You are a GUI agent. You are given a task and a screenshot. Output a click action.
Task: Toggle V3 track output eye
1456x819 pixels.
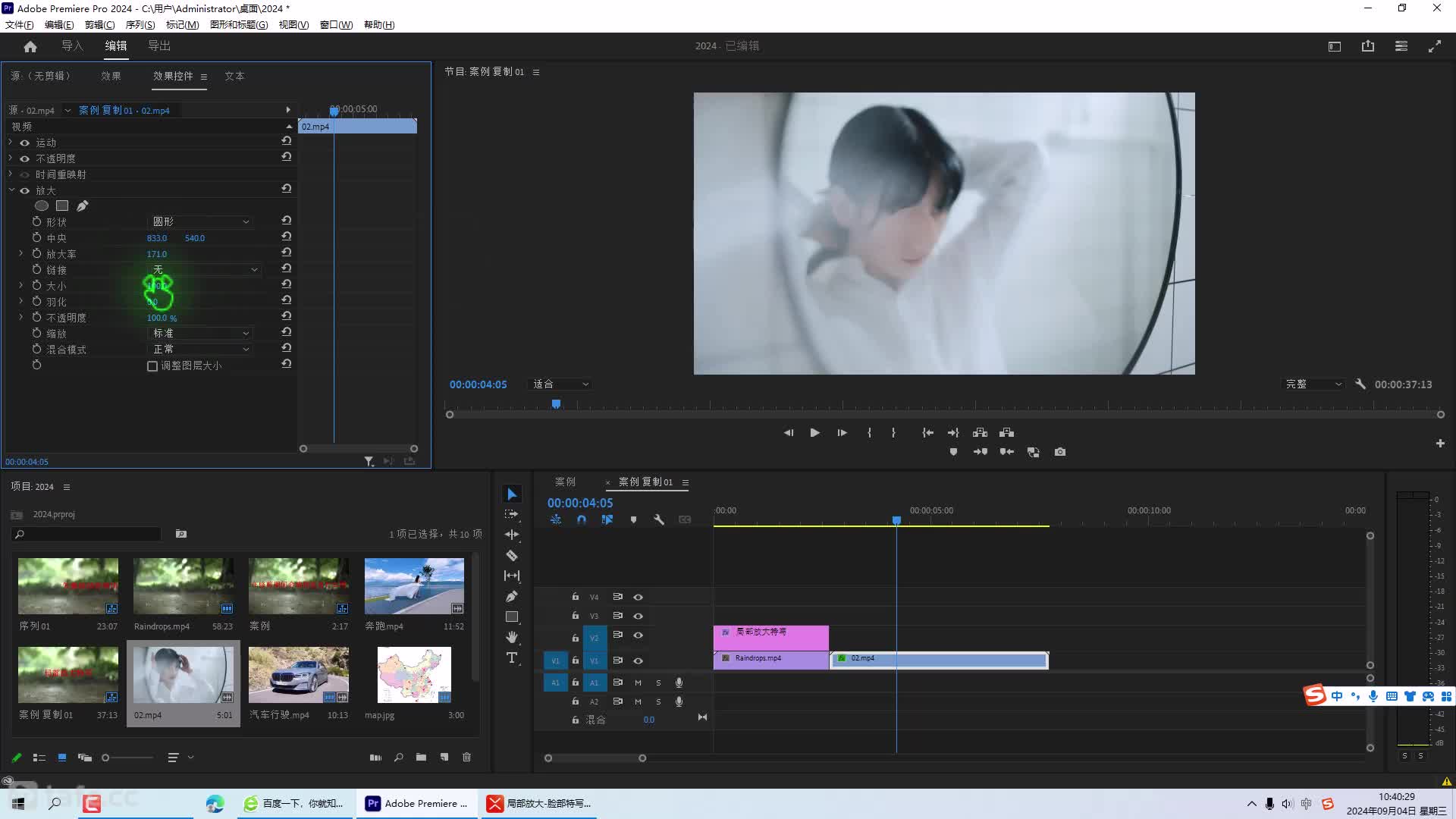(639, 616)
